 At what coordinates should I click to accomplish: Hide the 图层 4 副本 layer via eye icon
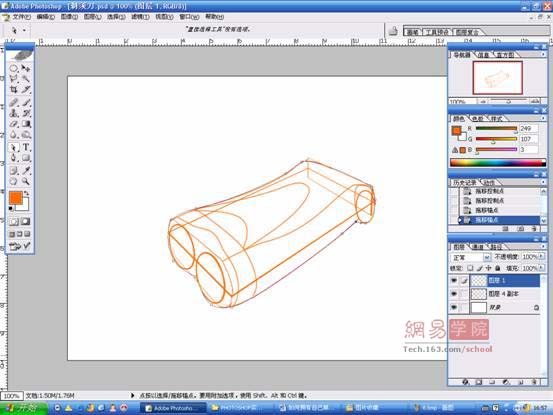pos(454,293)
